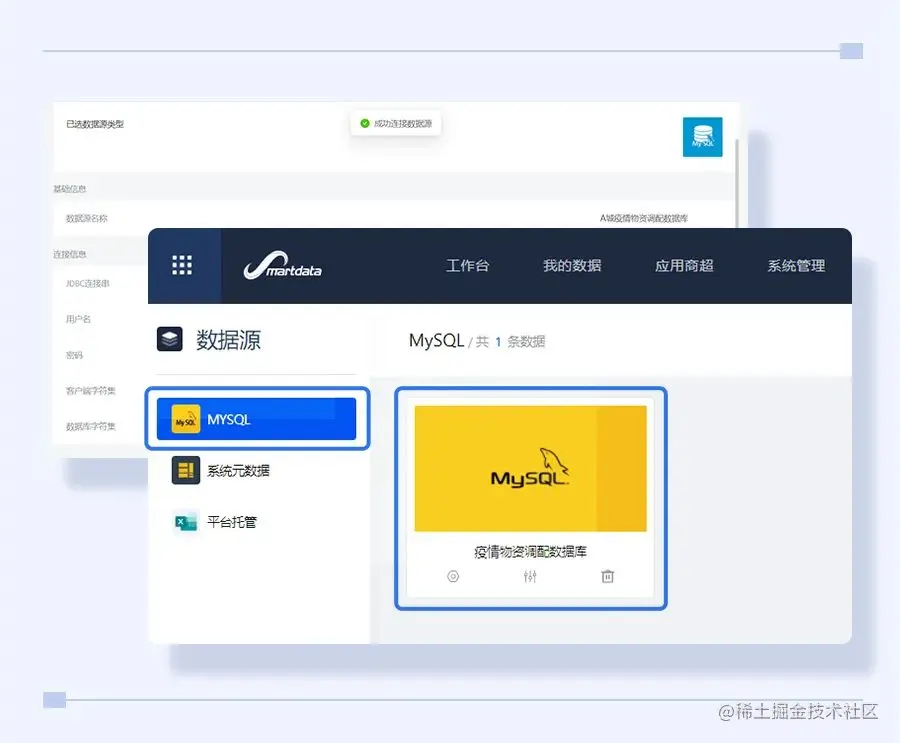Click 用户名 label in background window
Screen dimensions: 900x743
(x=78, y=319)
